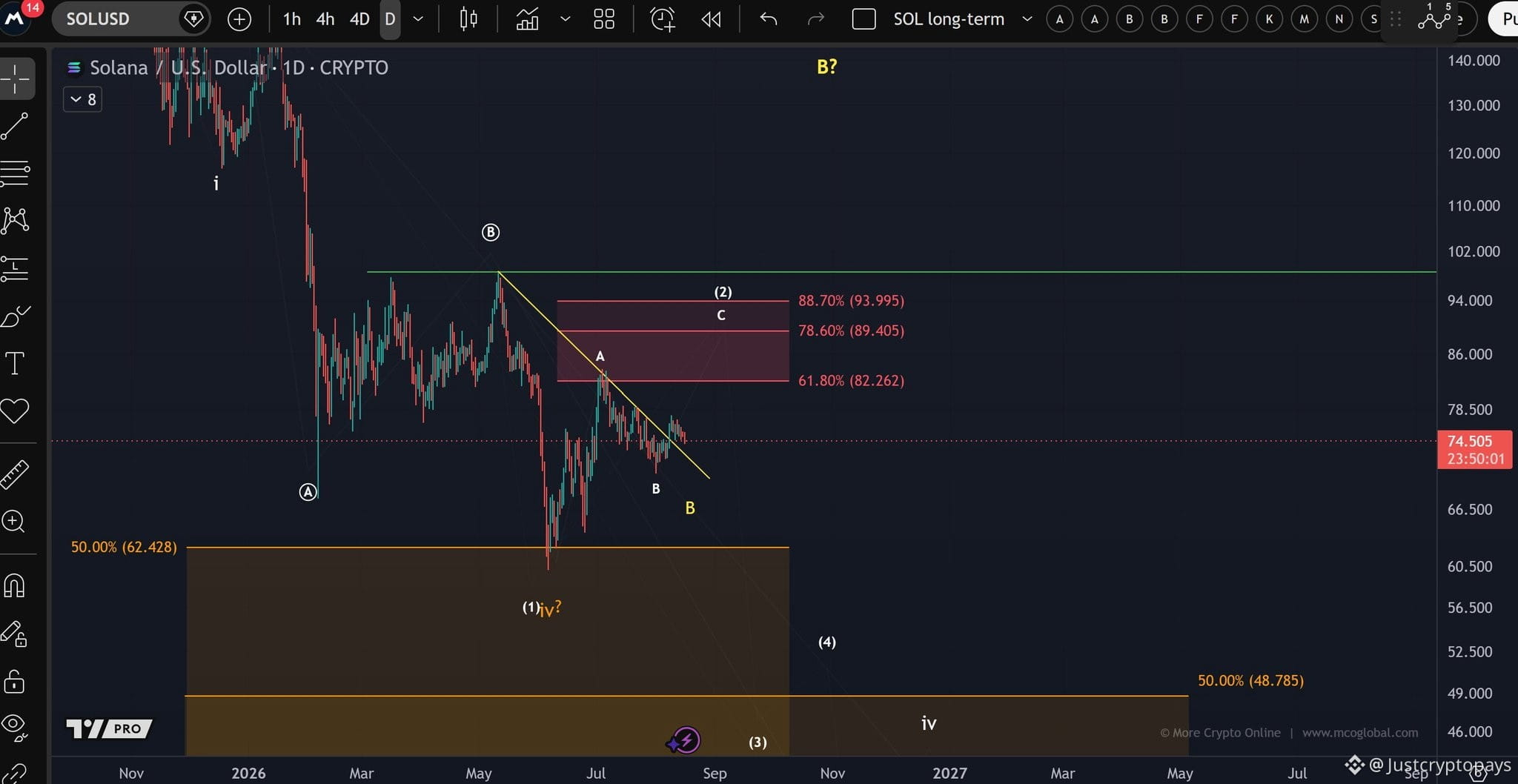Expand the indicators favorites dropdown arrow
Image resolution: width=1518 pixels, height=784 pixels.
click(566, 19)
